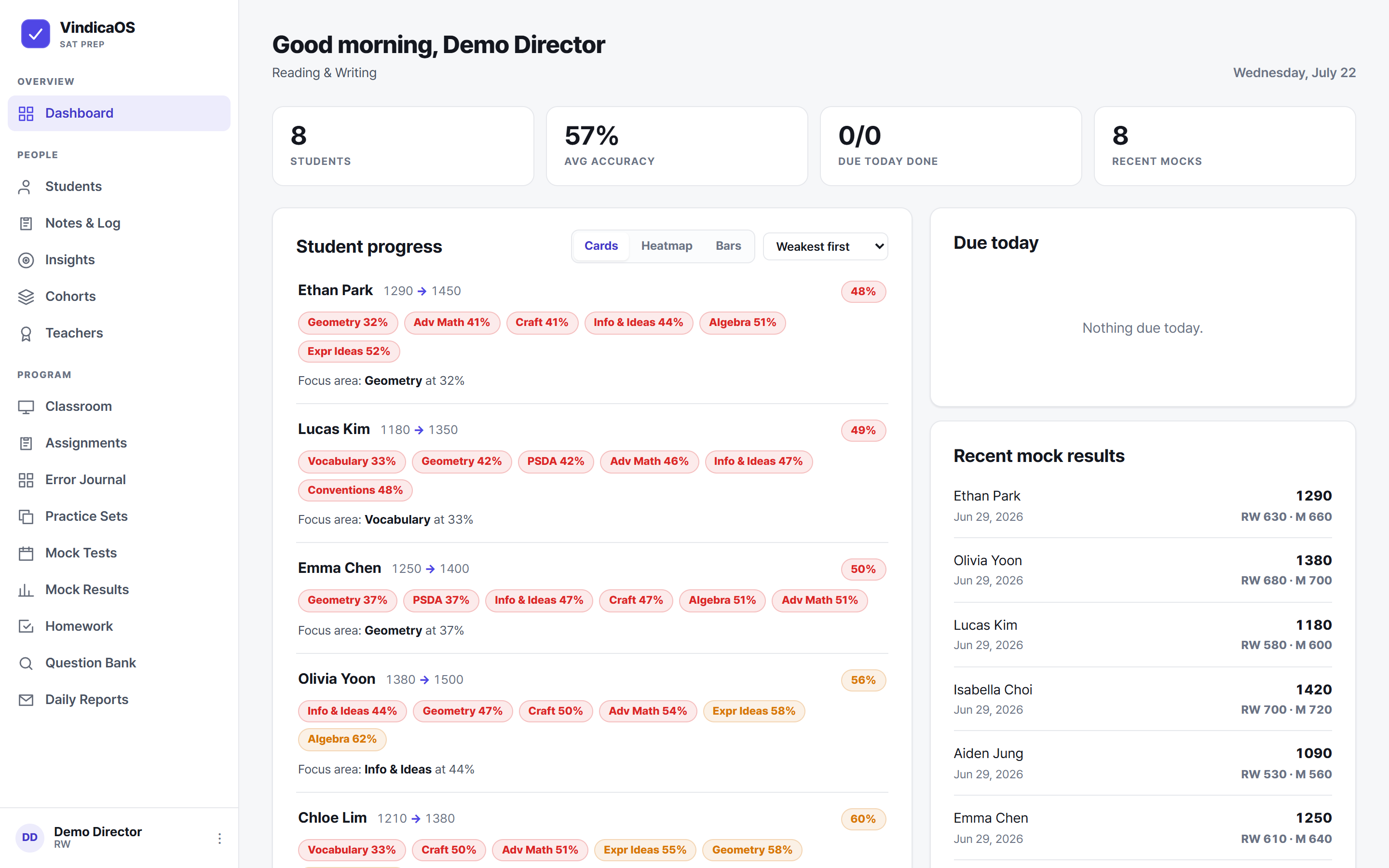The height and width of the screenshot is (868, 1389).
Task: Switch to the Heatmap view tab
Action: [x=667, y=246]
